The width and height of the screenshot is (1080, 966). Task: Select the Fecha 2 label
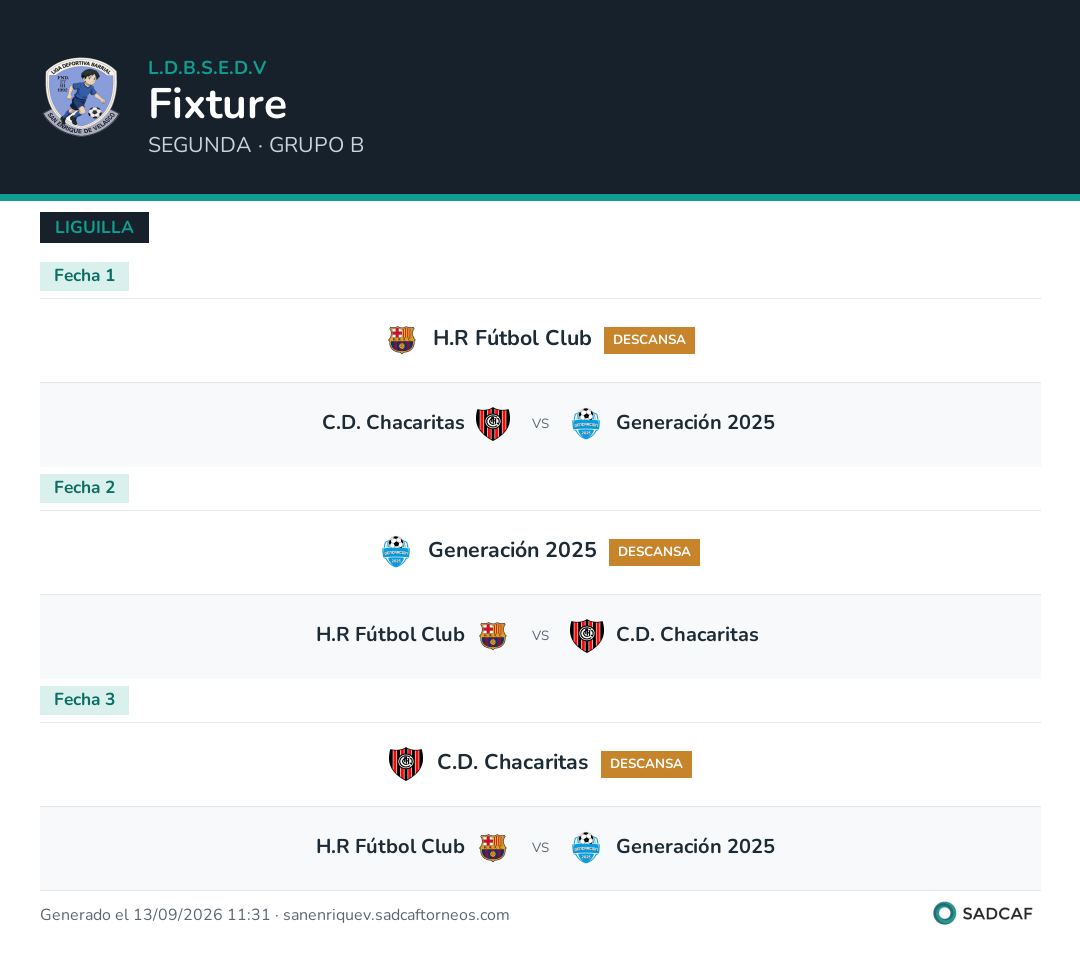(x=84, y=488)
